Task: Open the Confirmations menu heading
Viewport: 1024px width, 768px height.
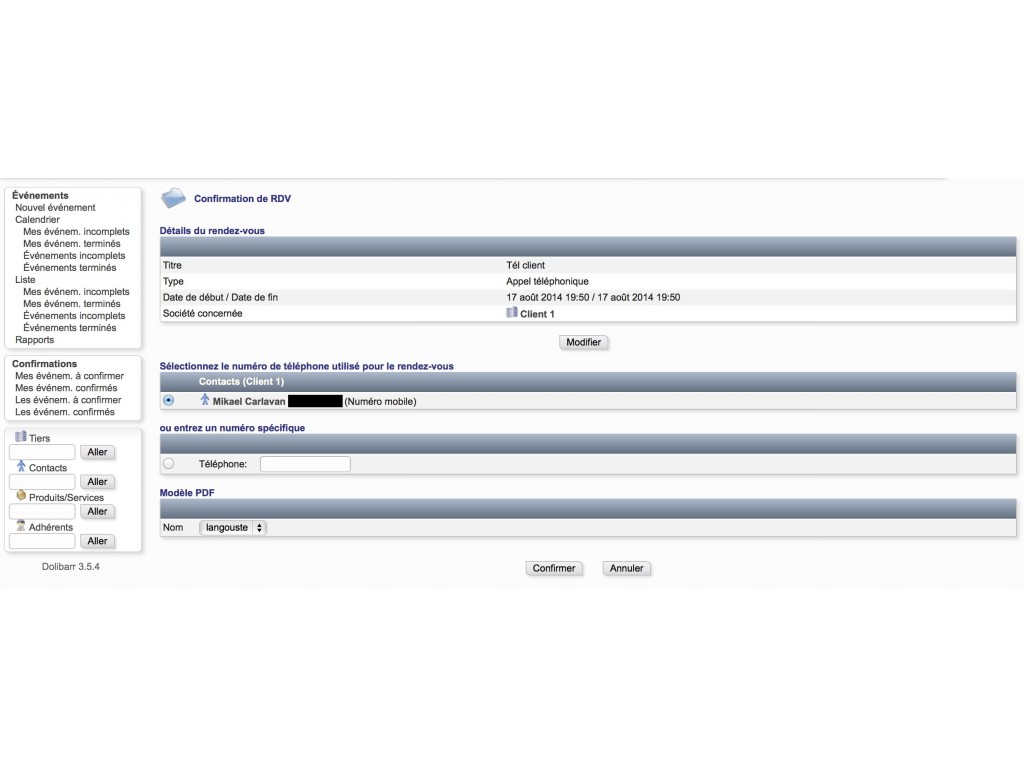Action: (x=44, y=364)
